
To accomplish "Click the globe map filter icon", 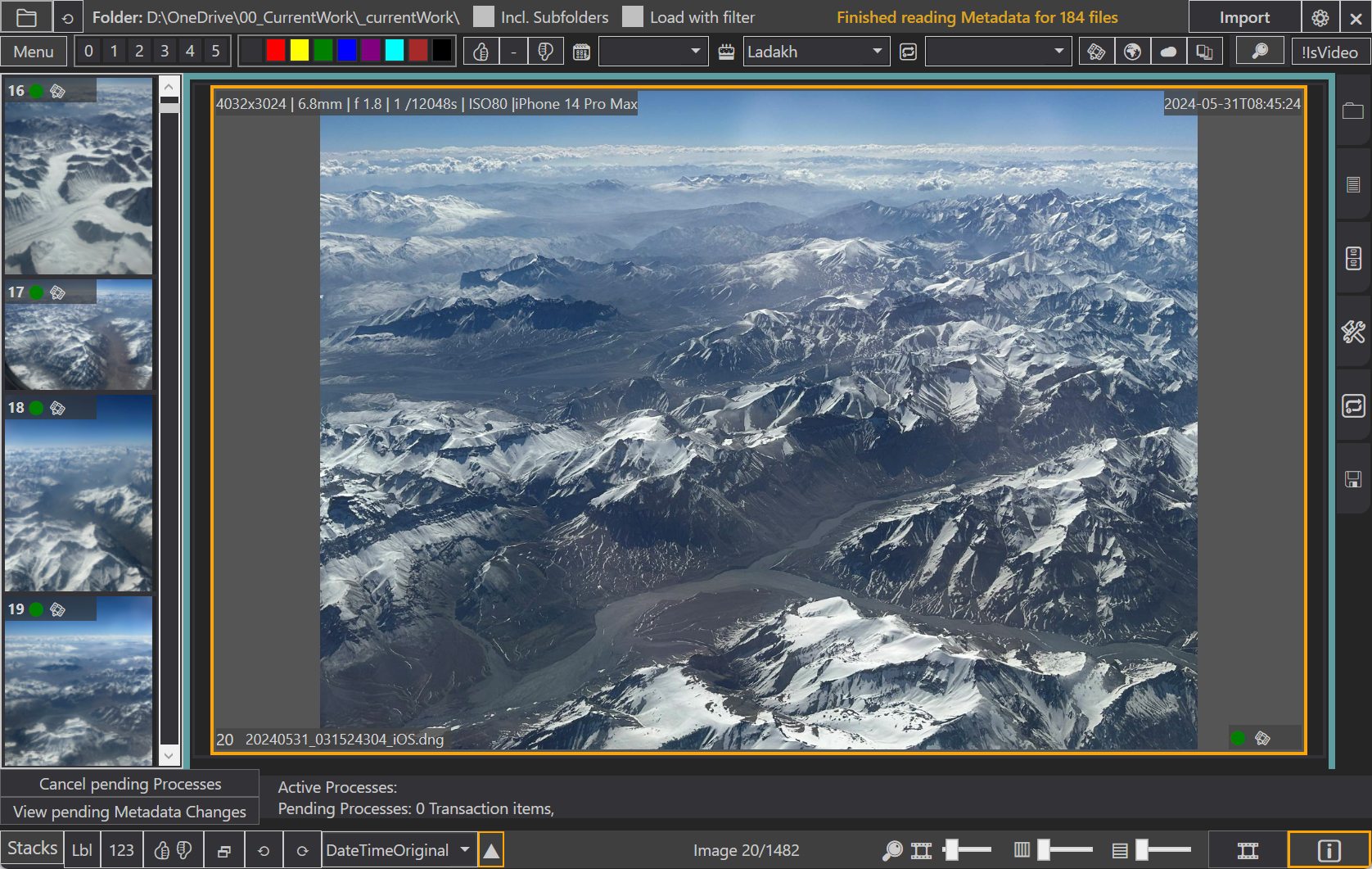I will tap(1132, 52).
